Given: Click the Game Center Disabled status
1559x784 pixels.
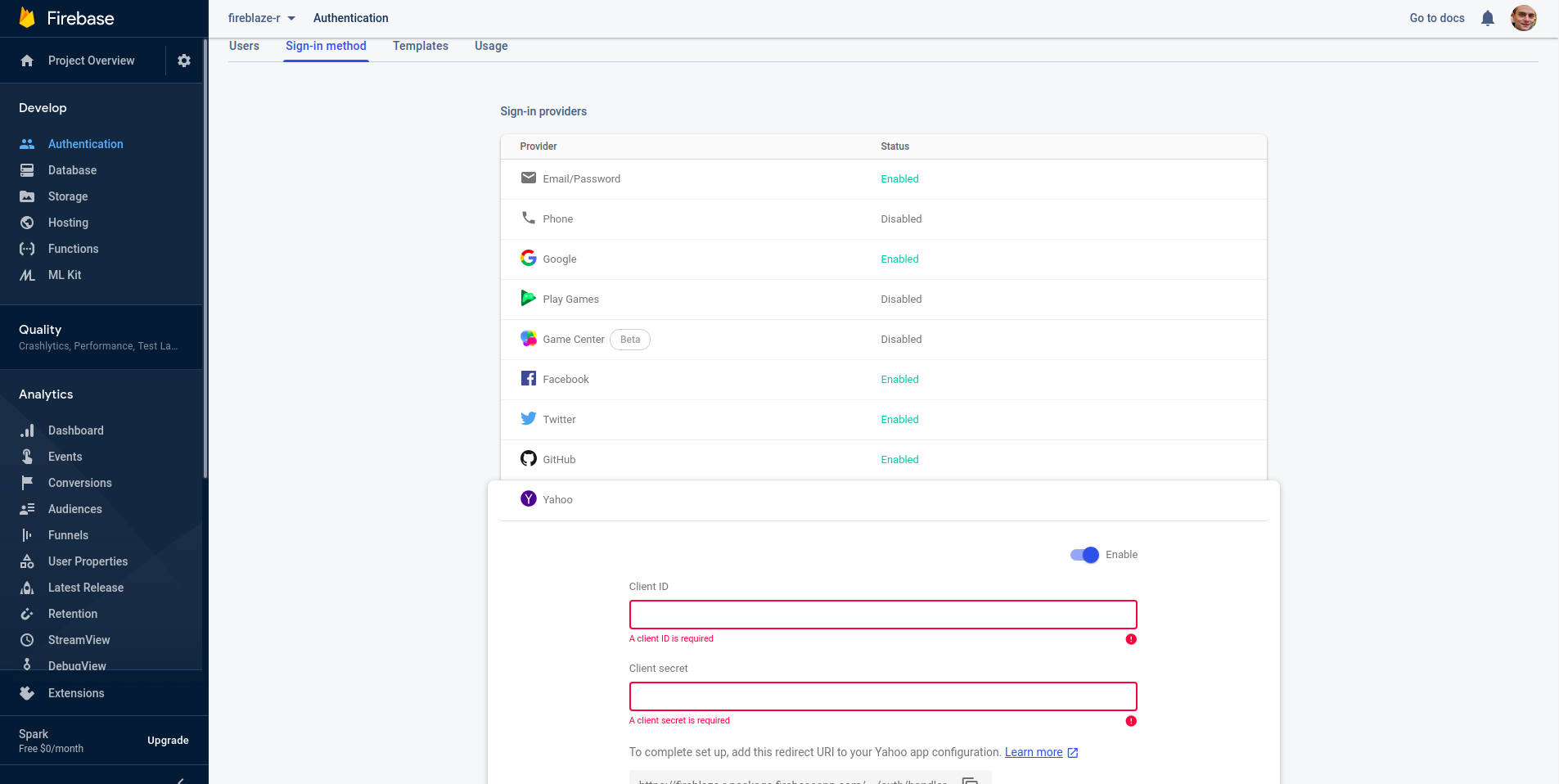Looking at the screenshot, I should click(x=901, y=340).
